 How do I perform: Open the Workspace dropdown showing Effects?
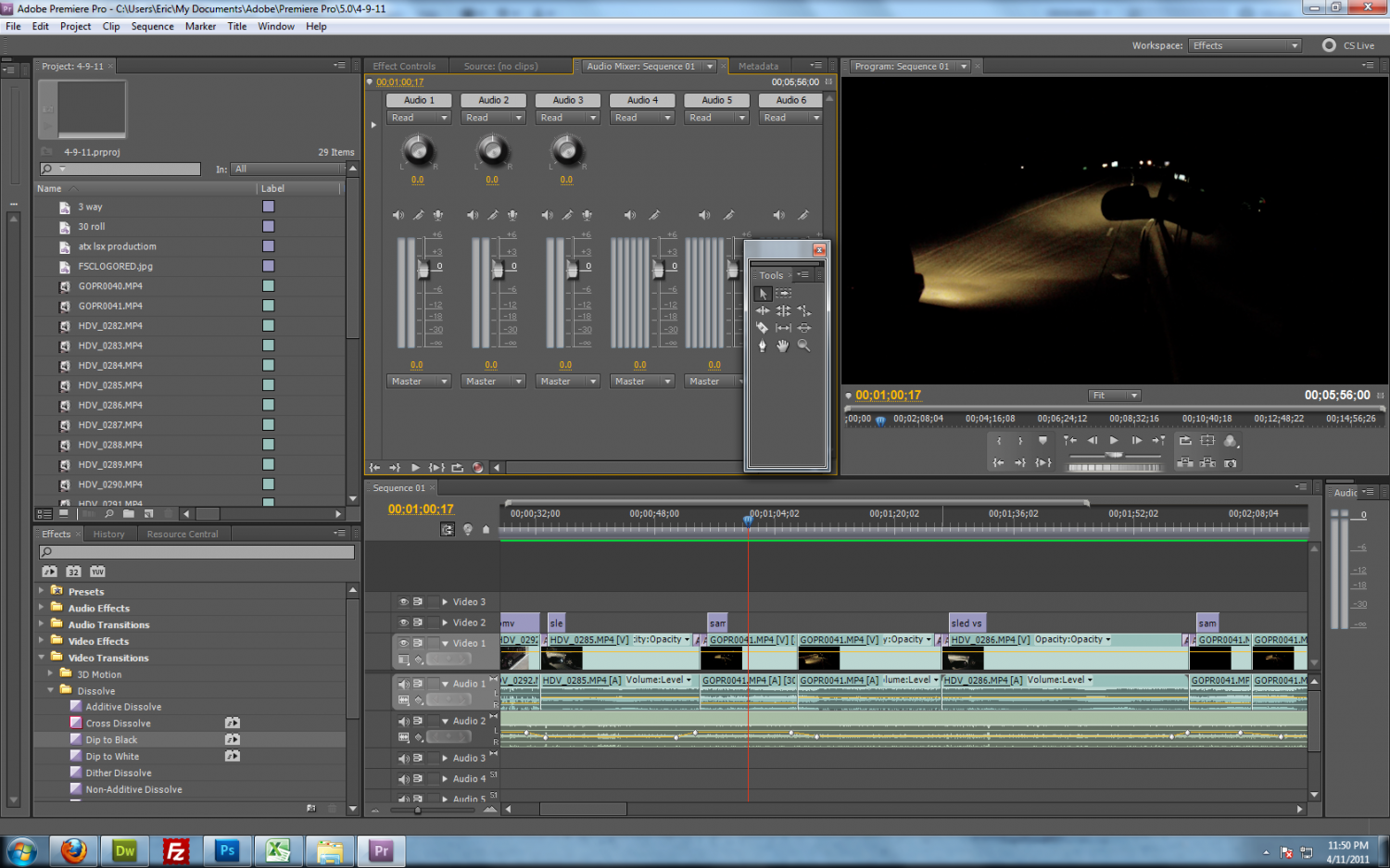click(x=1245, y=45)
